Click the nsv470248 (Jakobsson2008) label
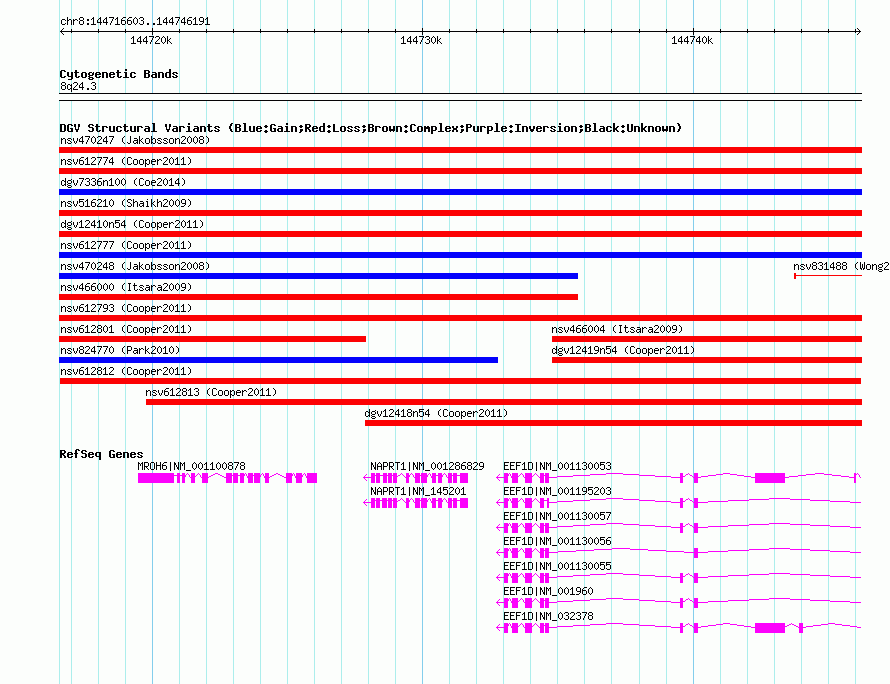The height and width of the screenshot is (684, 890). tap(135, 266)
